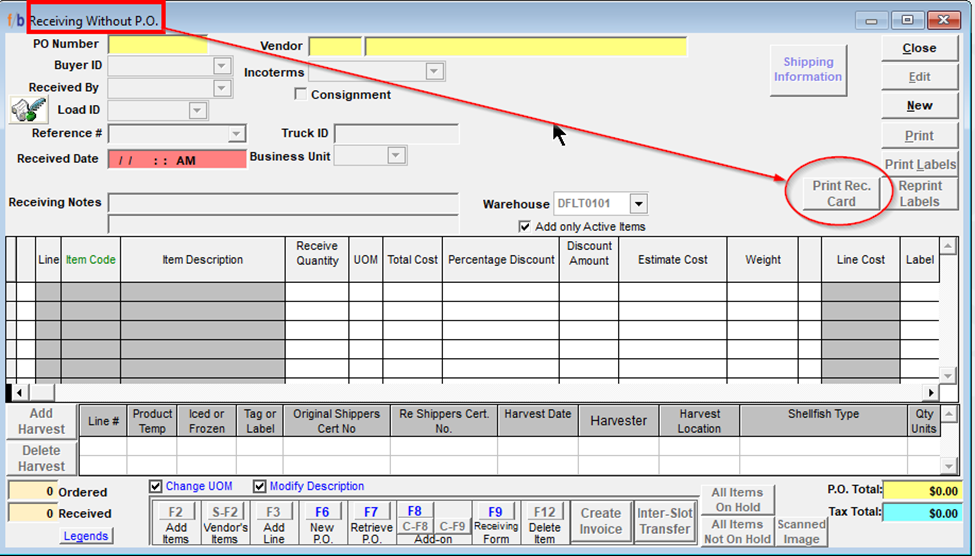Open the Shipping Information button
Image resolution: width=975 pixels, height=556 pixels.
pyautogui.click(x=807, y=70)
